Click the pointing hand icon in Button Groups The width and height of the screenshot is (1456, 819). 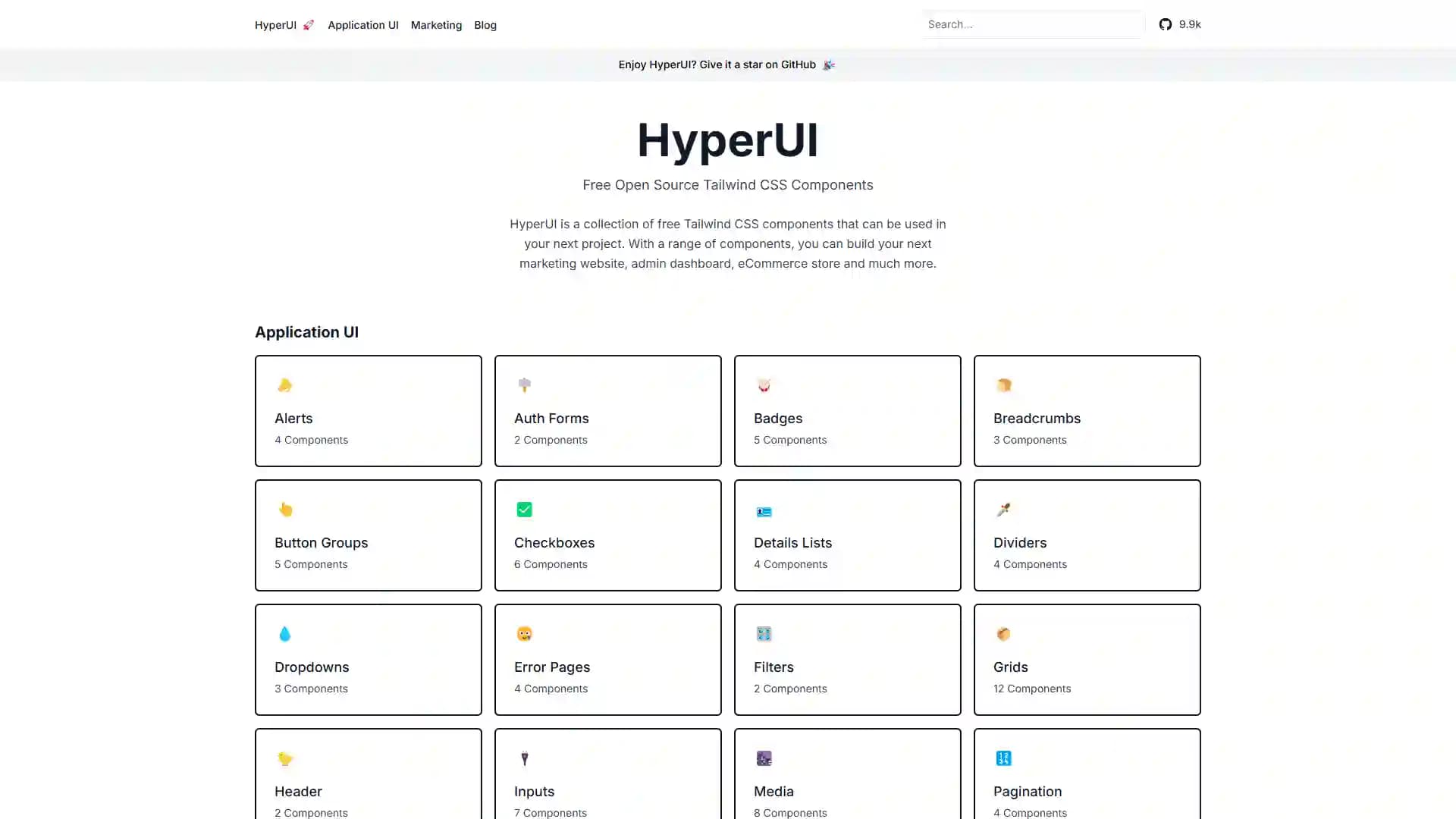tap(284, 510)
